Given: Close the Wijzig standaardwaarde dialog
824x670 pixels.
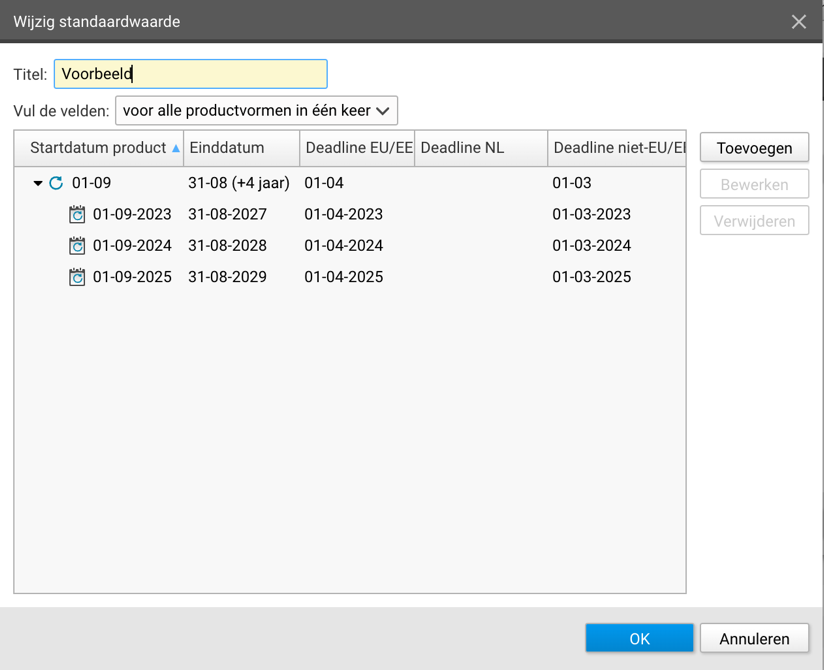Looking at the screenshot, I should 799,22.
